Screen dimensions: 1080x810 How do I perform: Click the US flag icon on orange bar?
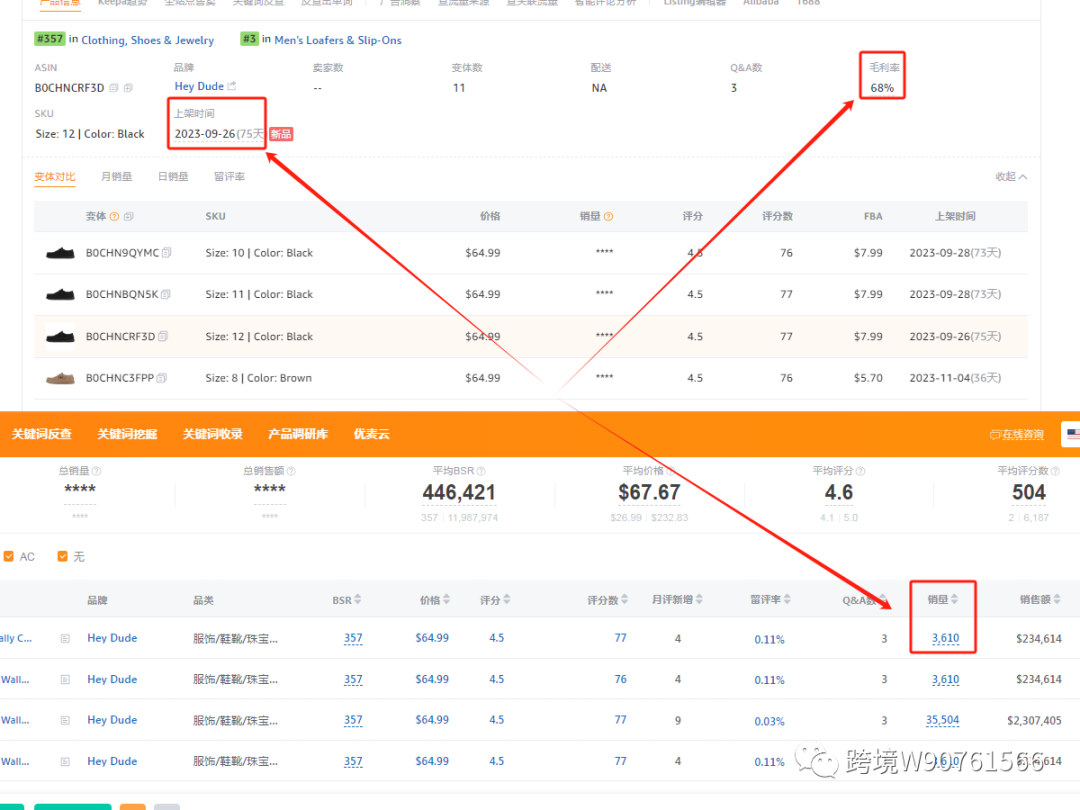(x=1073, y=434)
